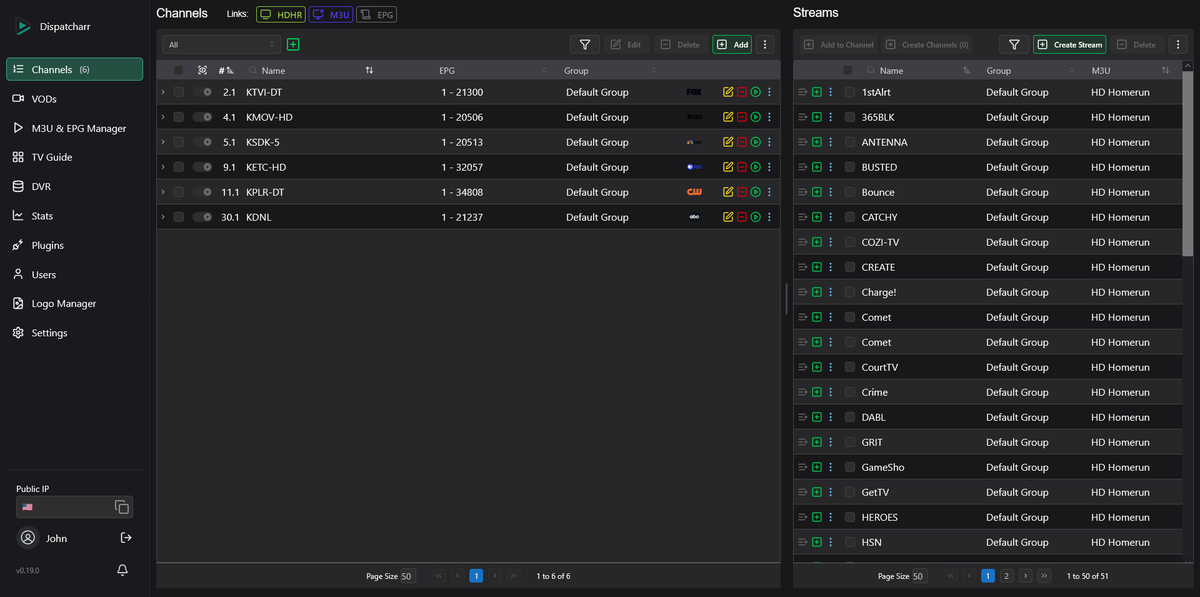Image resolution: width=1200 pixels, height=597 pixels.
Task: Log out using the icon beside John
Action: click(126, 538)
